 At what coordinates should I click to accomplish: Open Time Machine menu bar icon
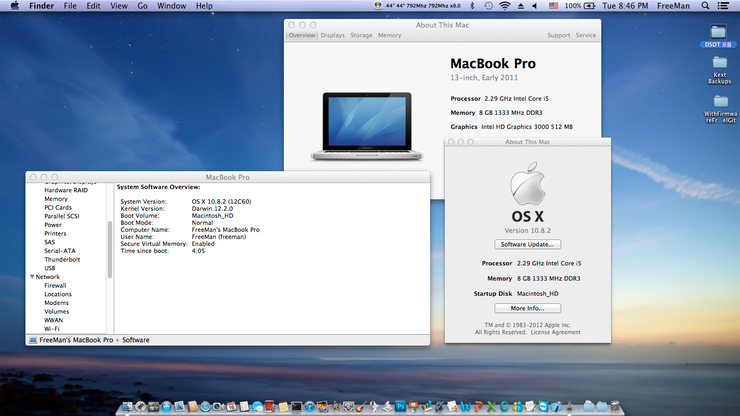tap(488, 6)
